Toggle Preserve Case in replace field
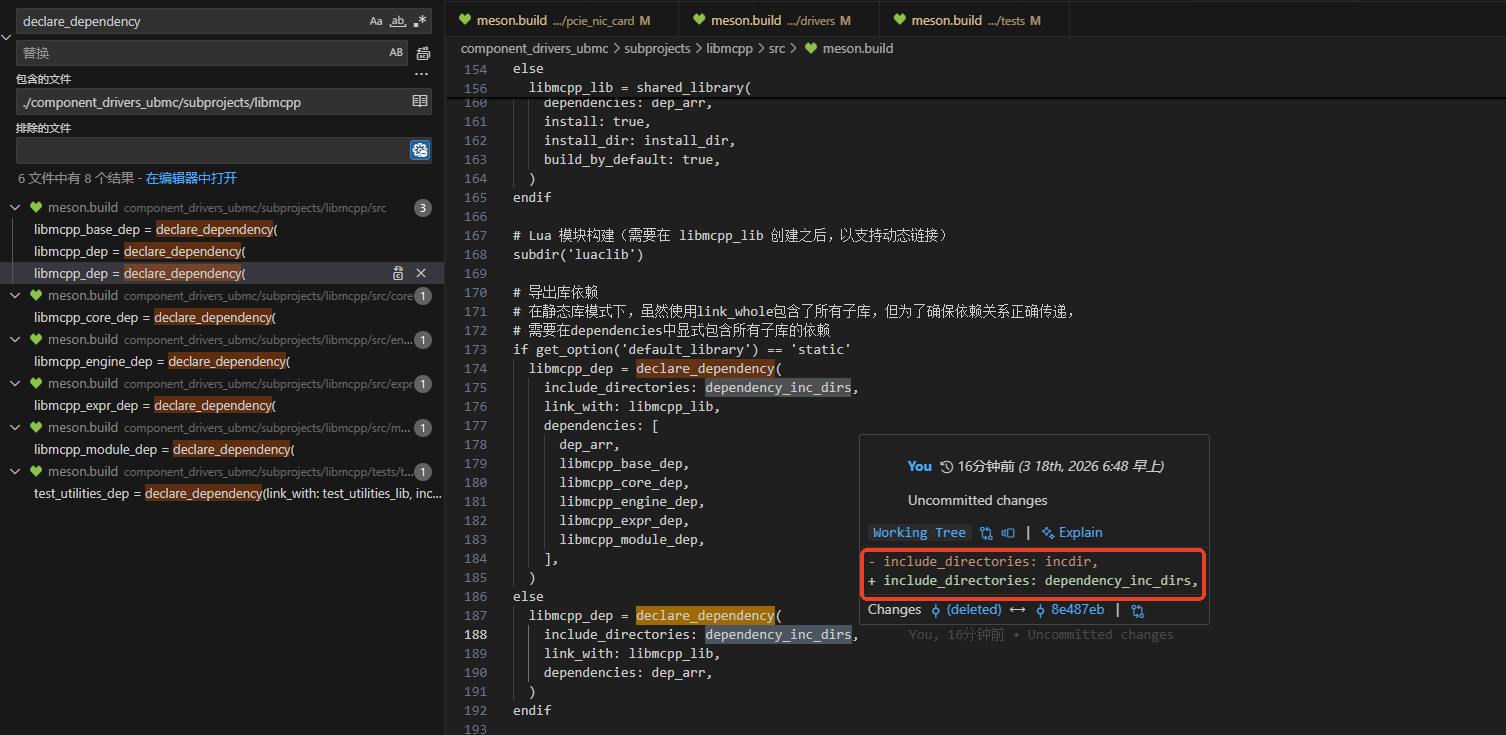The image size is (1506, 735). click(396, 53)
